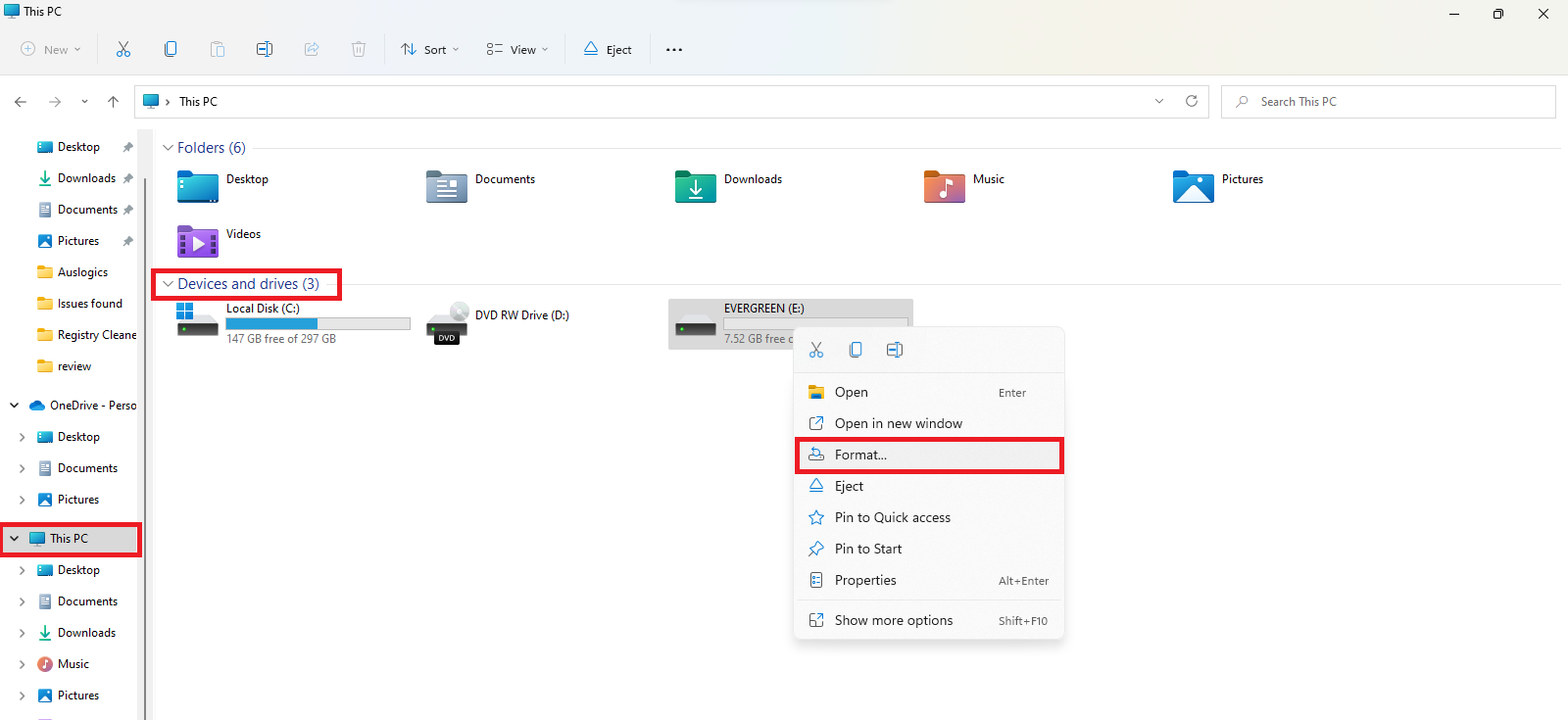This screenshot has height=720, width=1568.
Task: Click the Cut icon in the toolbar
Action: tap(123, 49)
